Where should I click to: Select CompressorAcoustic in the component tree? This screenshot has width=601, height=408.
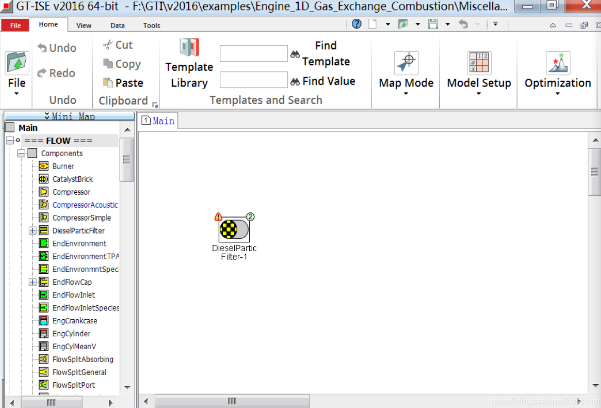tap(85, 205)
